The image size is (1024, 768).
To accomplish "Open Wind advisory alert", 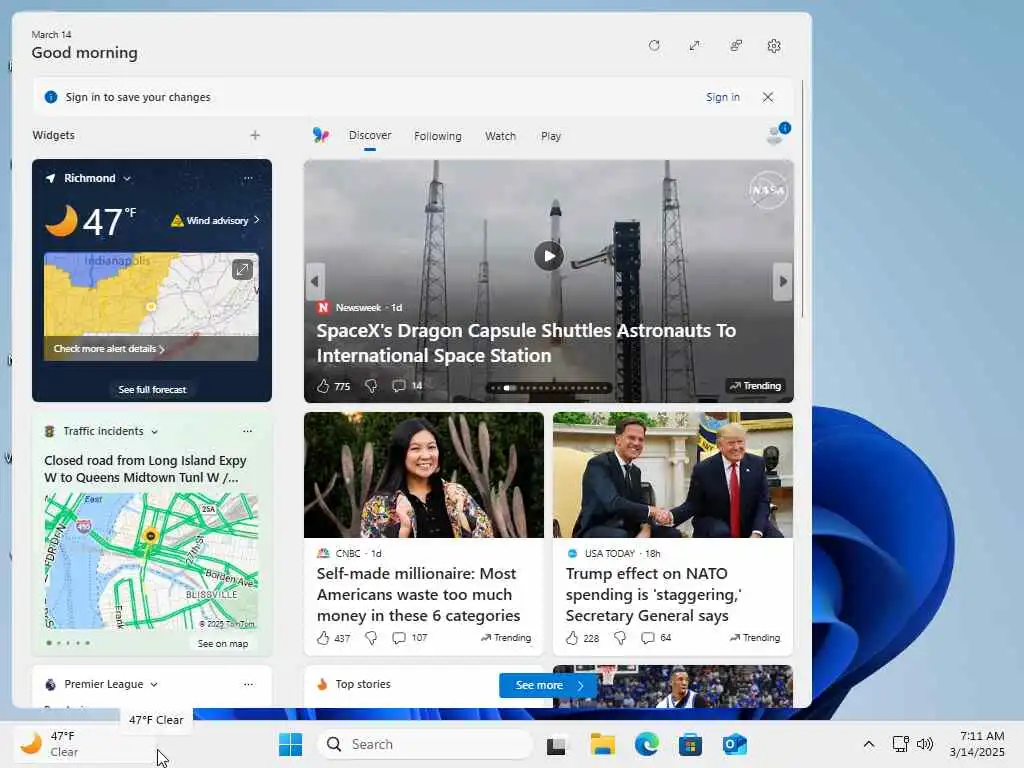I will [216, 221].
